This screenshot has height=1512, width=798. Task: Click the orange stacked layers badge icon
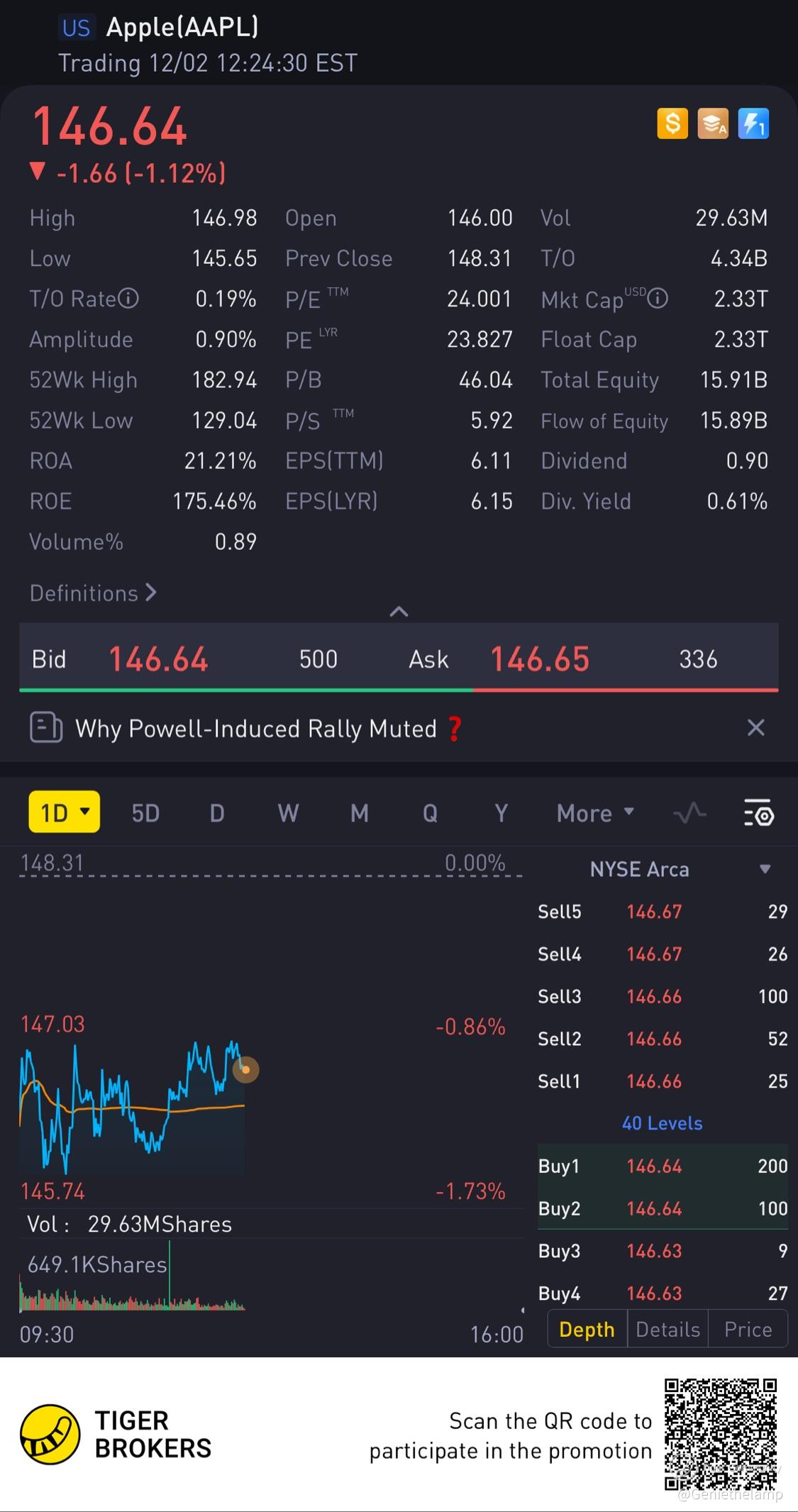click(x=713, y=124)
